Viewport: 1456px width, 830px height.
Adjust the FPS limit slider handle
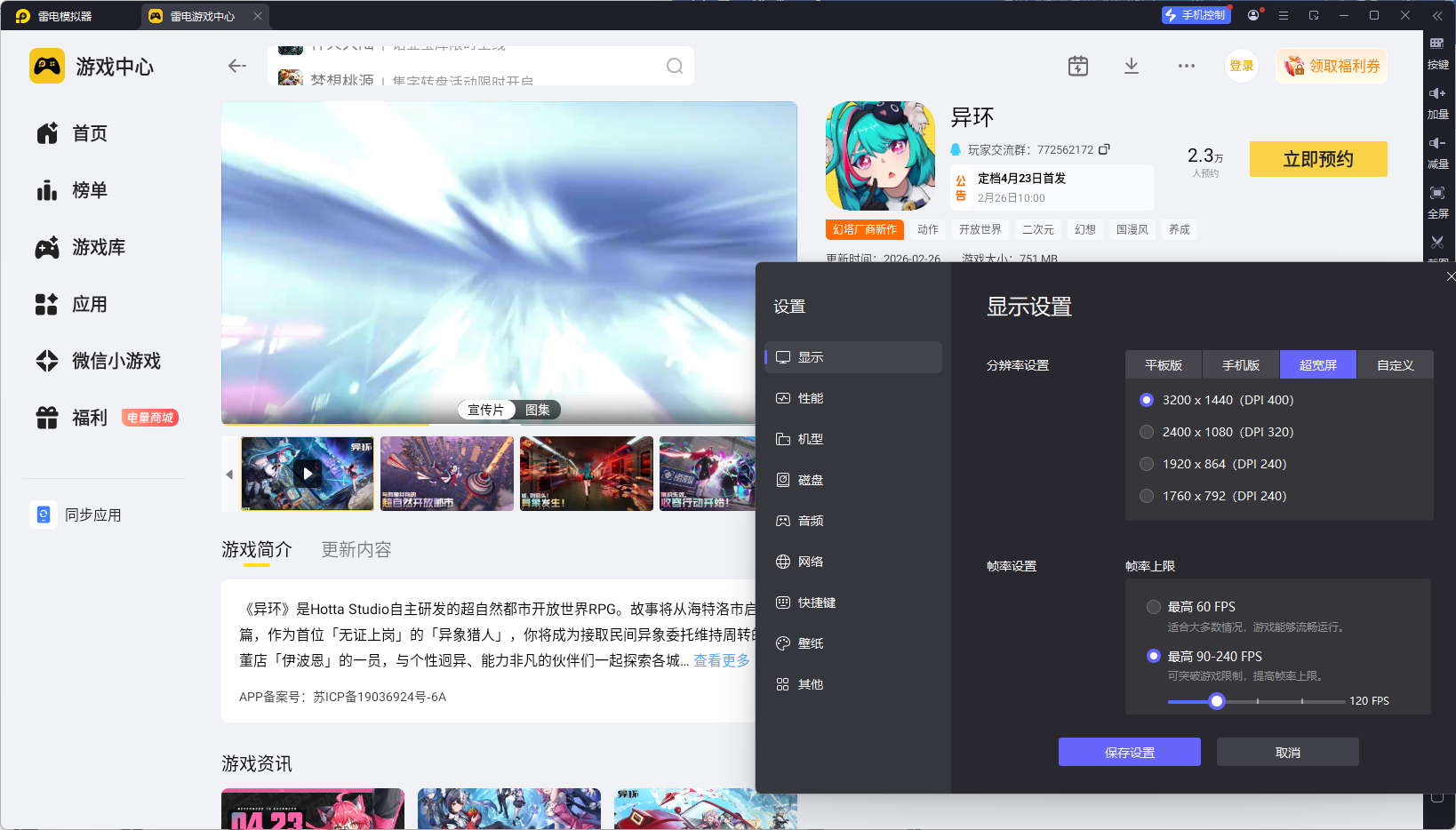(x=1217, y=701)
